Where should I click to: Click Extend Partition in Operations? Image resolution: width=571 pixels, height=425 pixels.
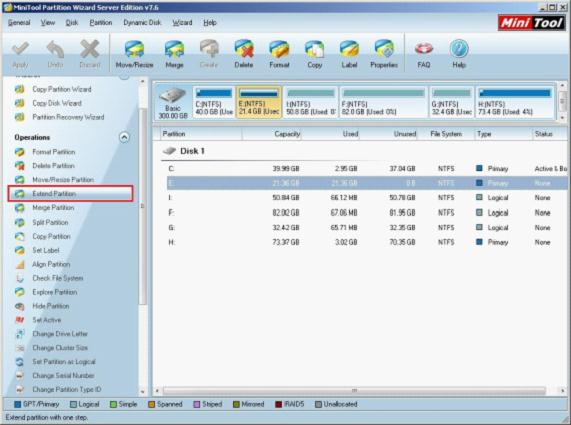(70, 193)
